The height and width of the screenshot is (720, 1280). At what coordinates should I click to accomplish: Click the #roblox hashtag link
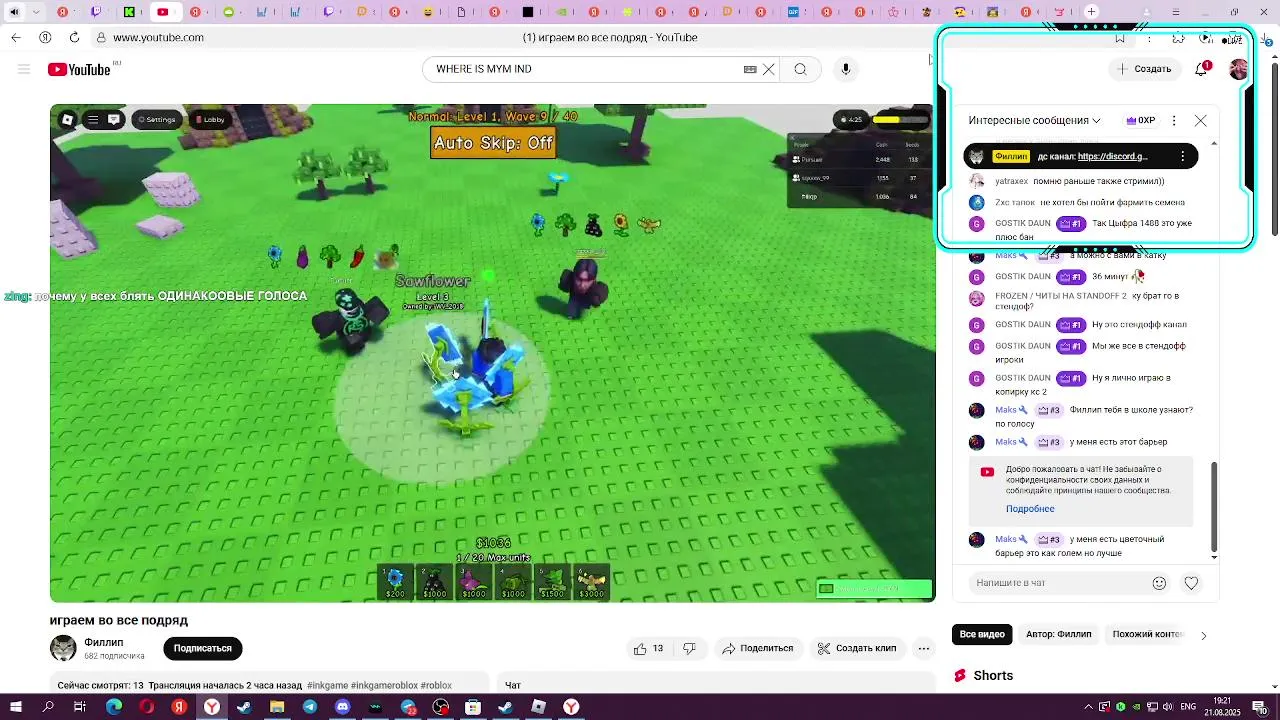[436, 685]
